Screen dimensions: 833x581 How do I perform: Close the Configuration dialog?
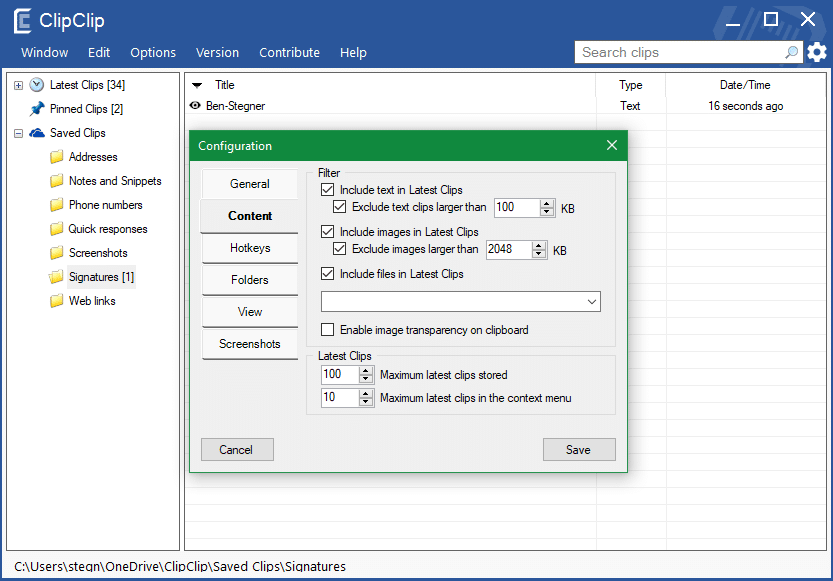point(611,146)
